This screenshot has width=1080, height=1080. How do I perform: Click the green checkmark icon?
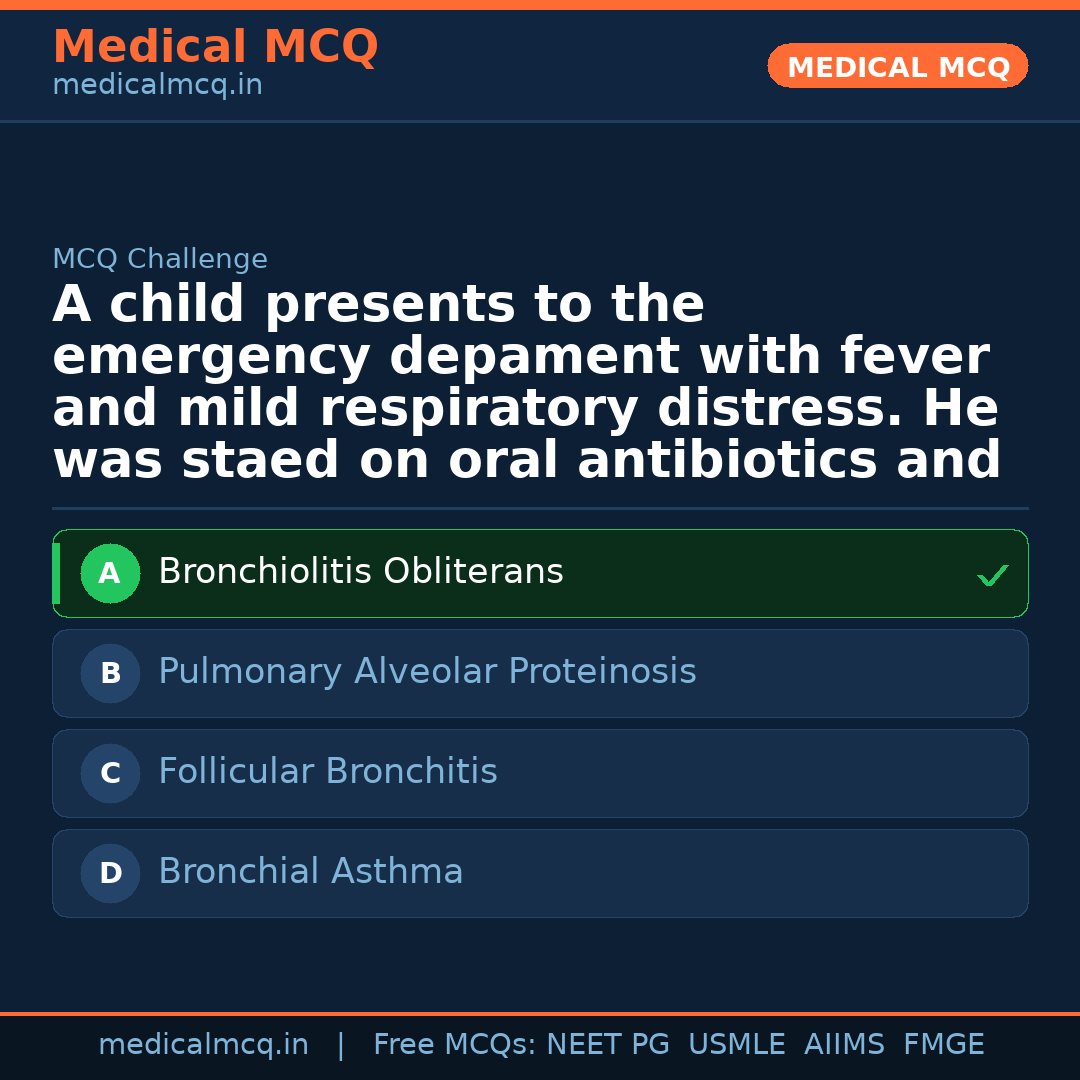click(992, 575)
